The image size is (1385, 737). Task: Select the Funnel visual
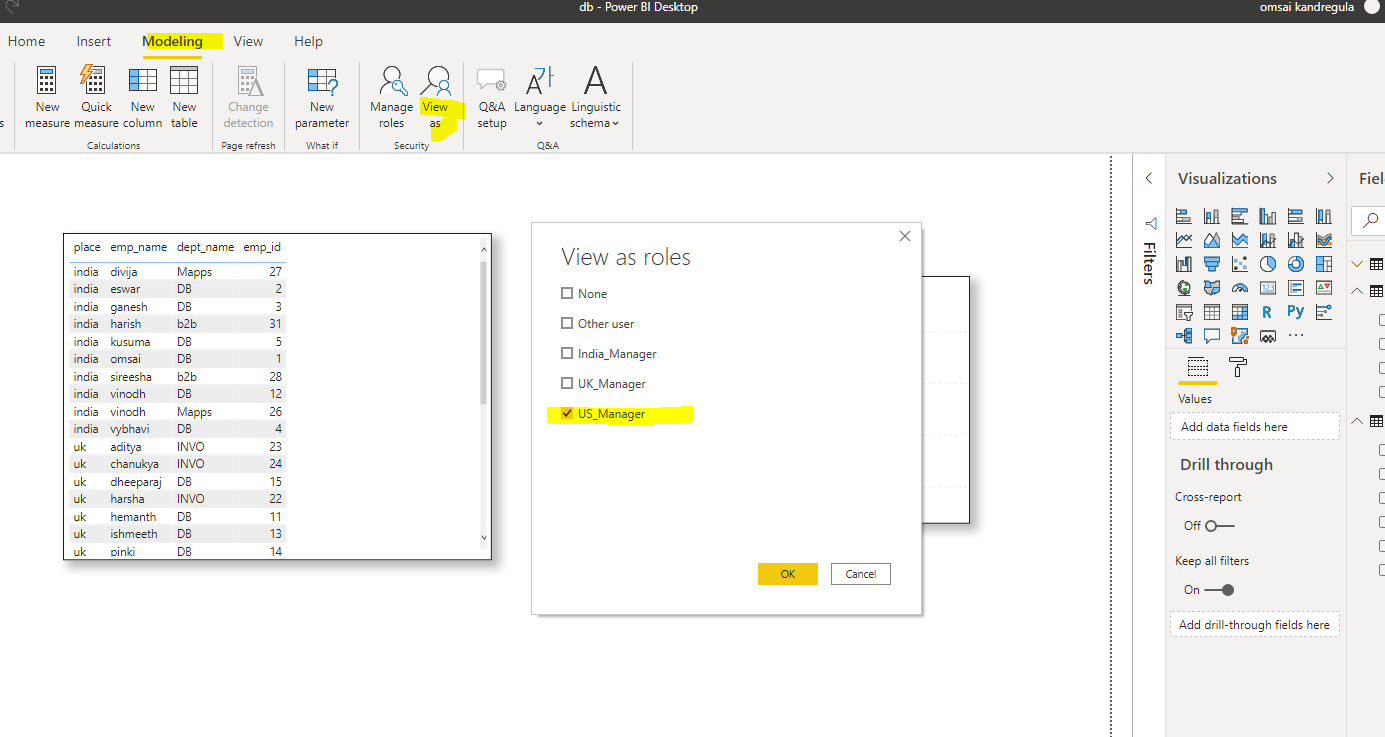(x=1212, y=264)
